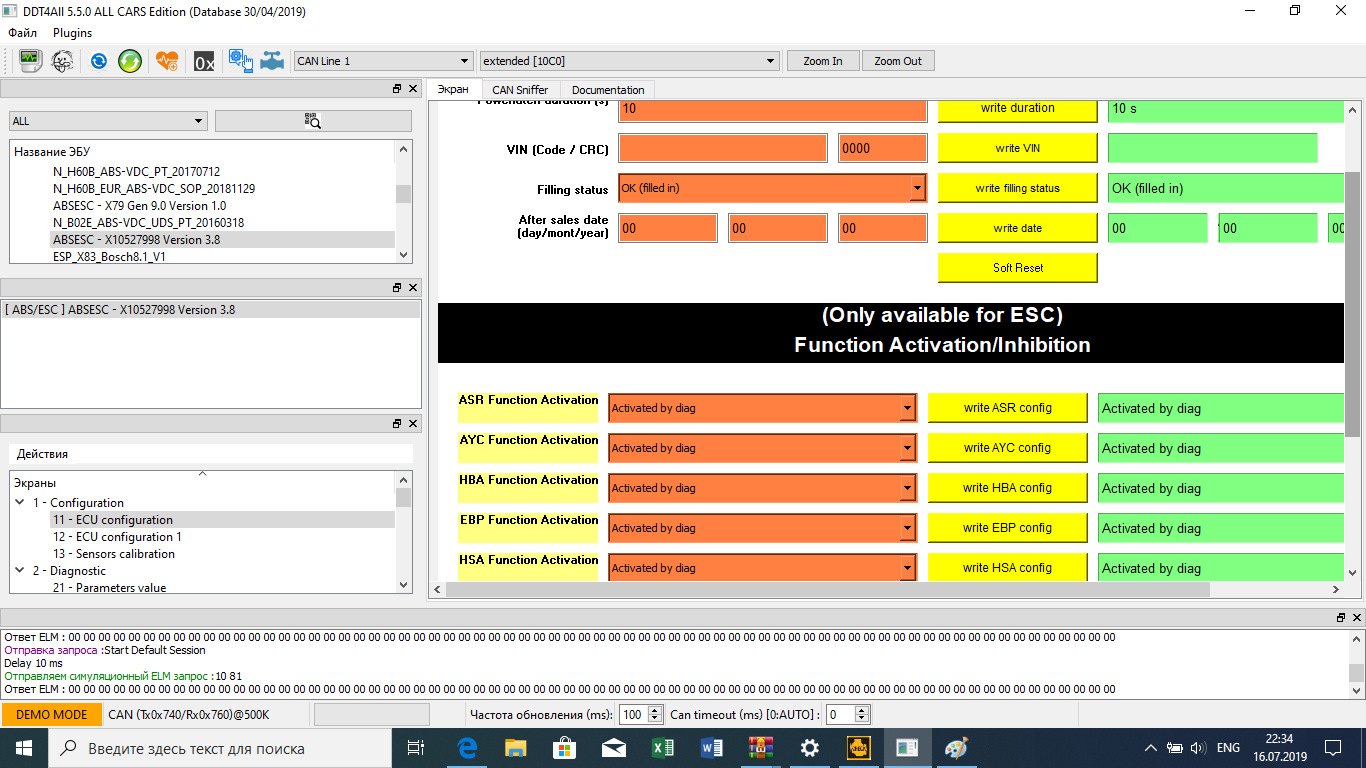Select ABSESC - X79 Gen 9.0 Version 1.0
The width and height of the screenshot is (1366, 768).
[139, 206]
